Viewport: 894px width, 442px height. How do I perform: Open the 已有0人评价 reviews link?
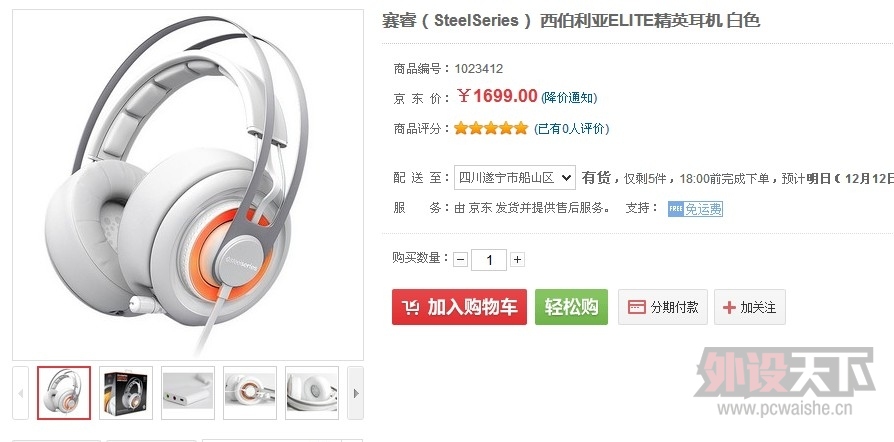(x=571, y=129)
